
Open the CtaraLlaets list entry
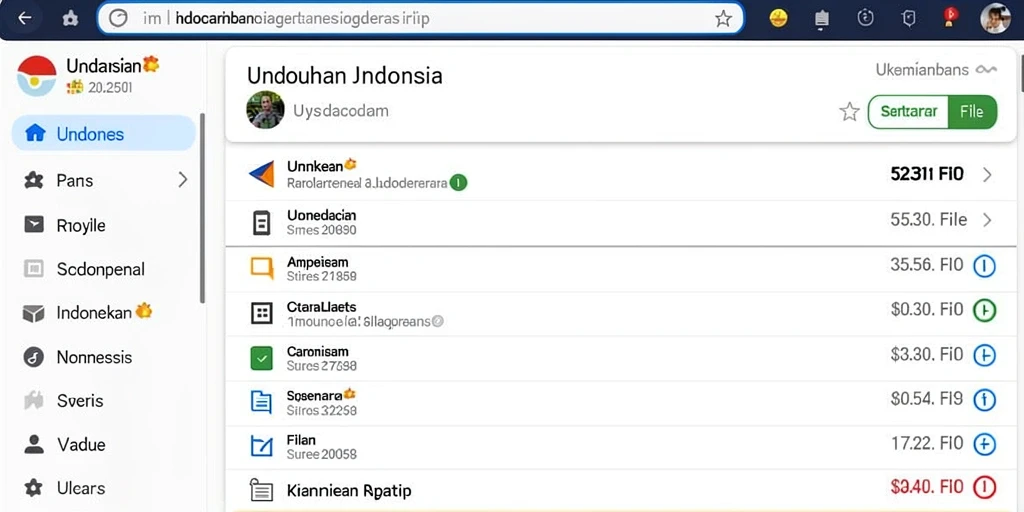(x=621, y=313)
